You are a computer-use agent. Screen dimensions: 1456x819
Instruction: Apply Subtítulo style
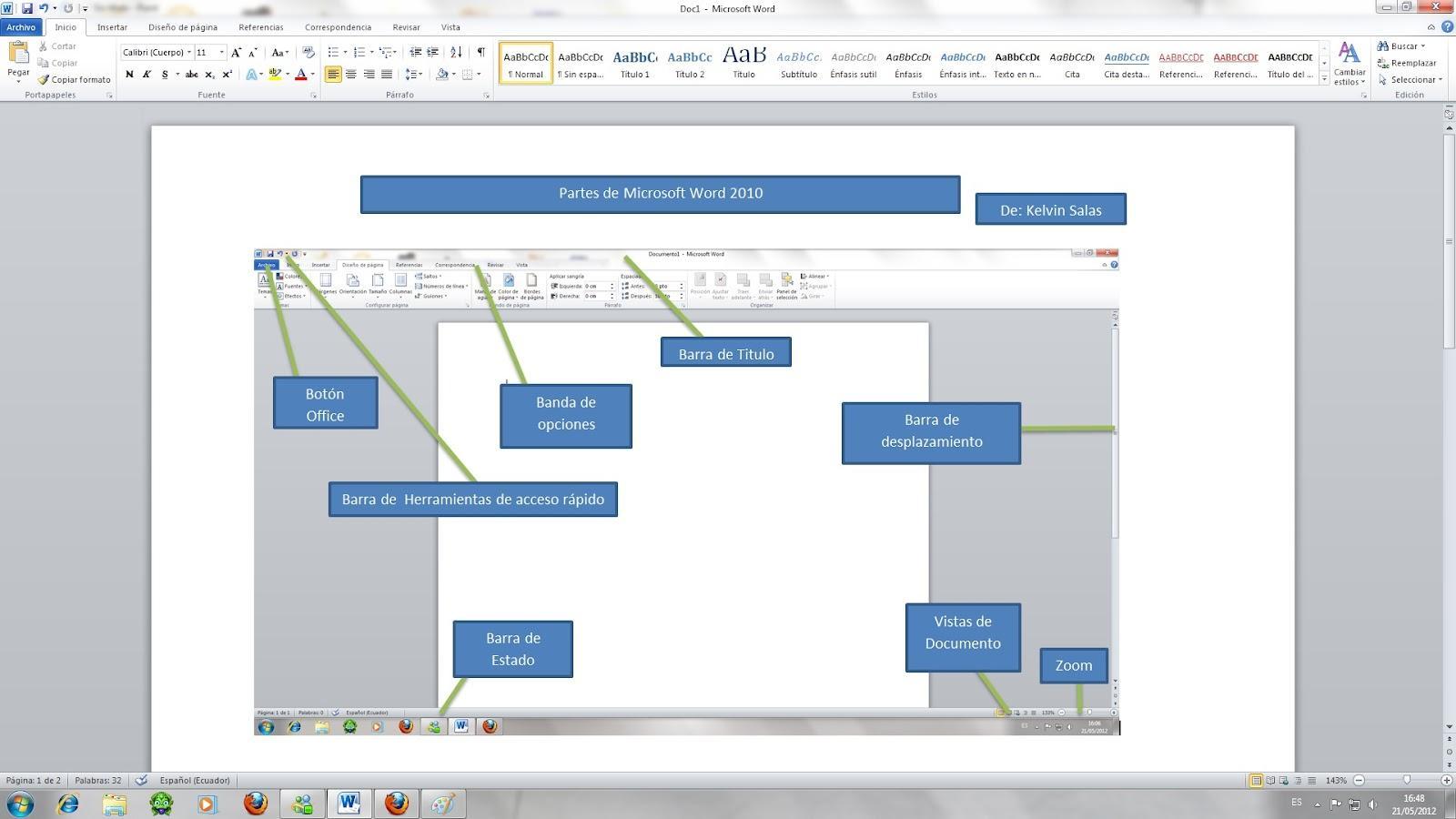coord(799,63)
